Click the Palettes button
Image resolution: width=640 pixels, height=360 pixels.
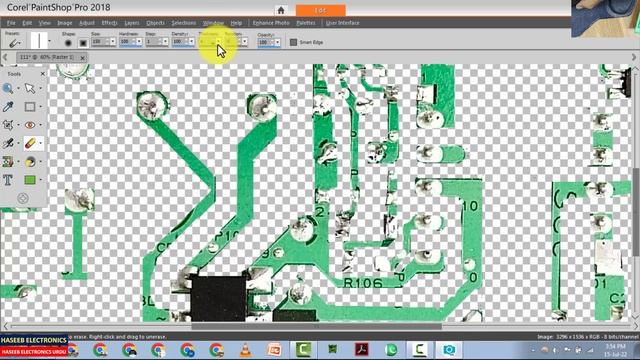[x=306, y=23]
